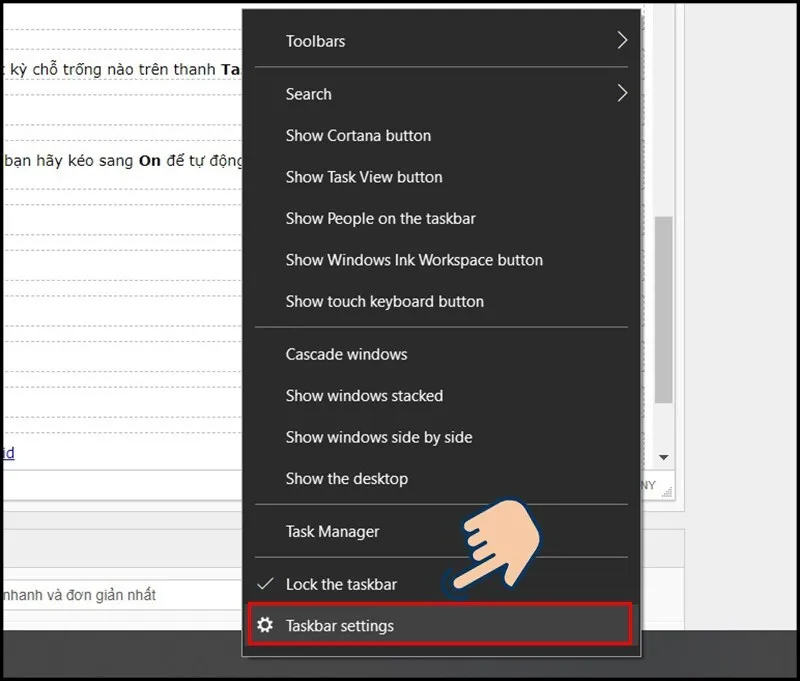Toggle Show touch keyboard button
Viewport: 800px width, 681px height.
[x=440, y=301]
